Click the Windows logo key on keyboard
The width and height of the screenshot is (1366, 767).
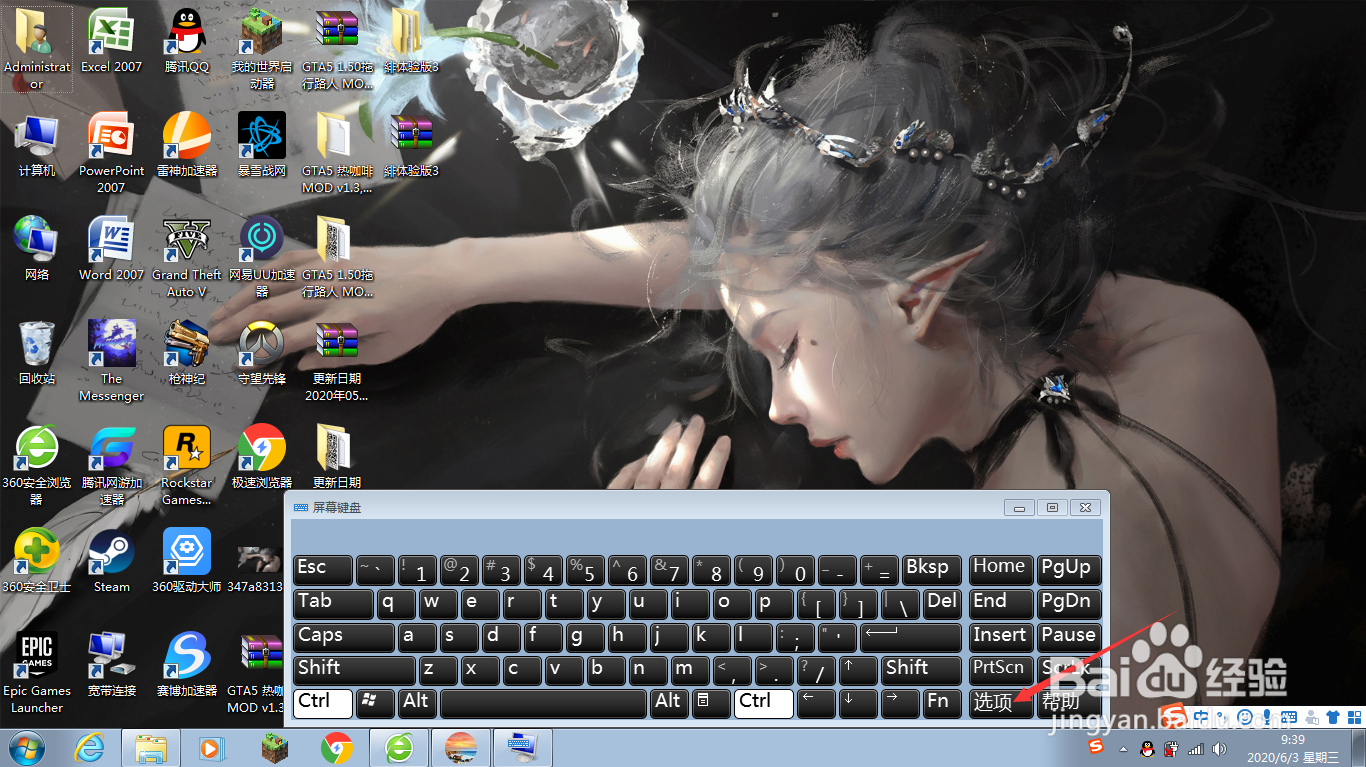click(375, 703)
